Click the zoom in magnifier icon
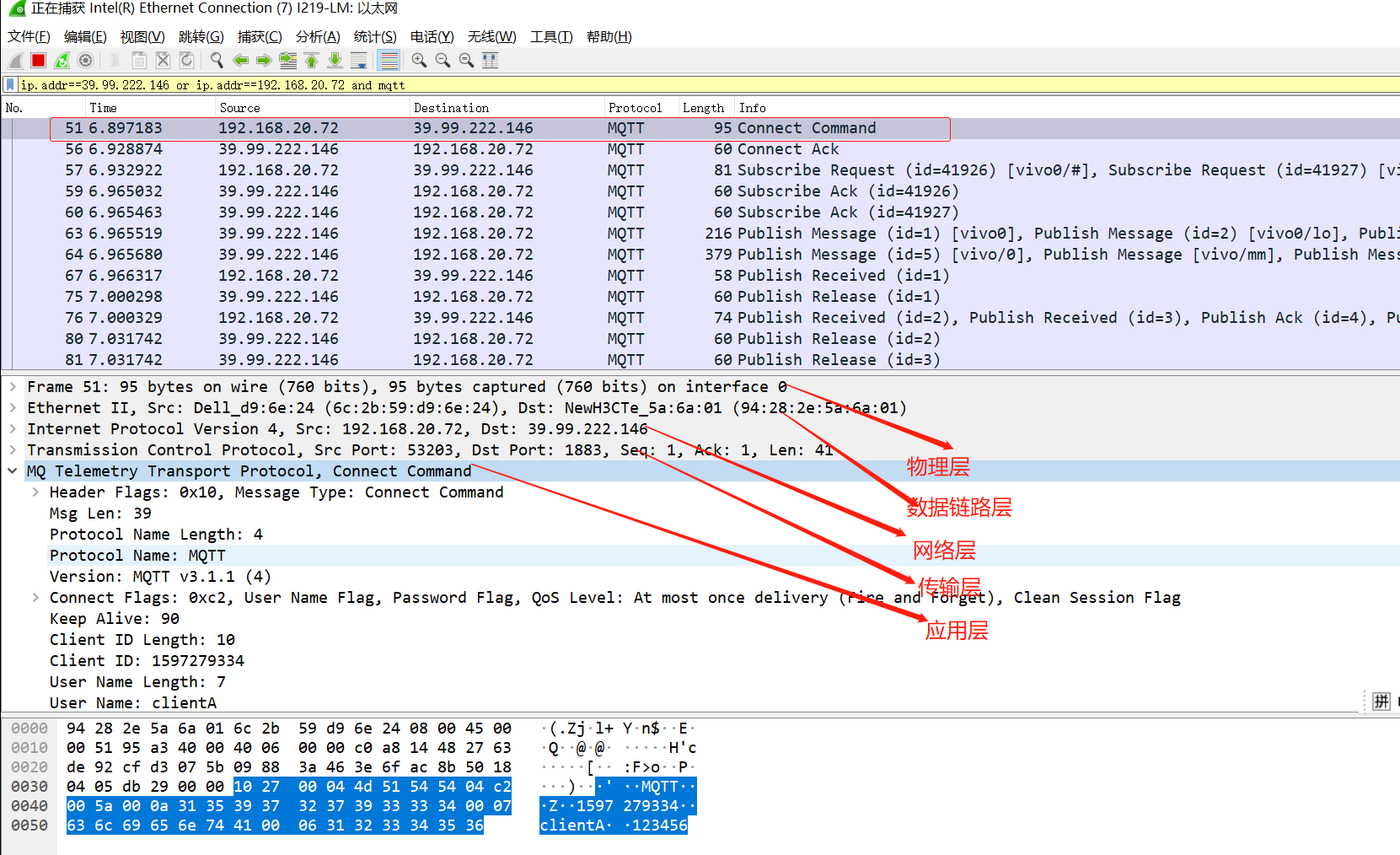The height and width of the screenshot is (855, 1400). (x=419, y=61)
